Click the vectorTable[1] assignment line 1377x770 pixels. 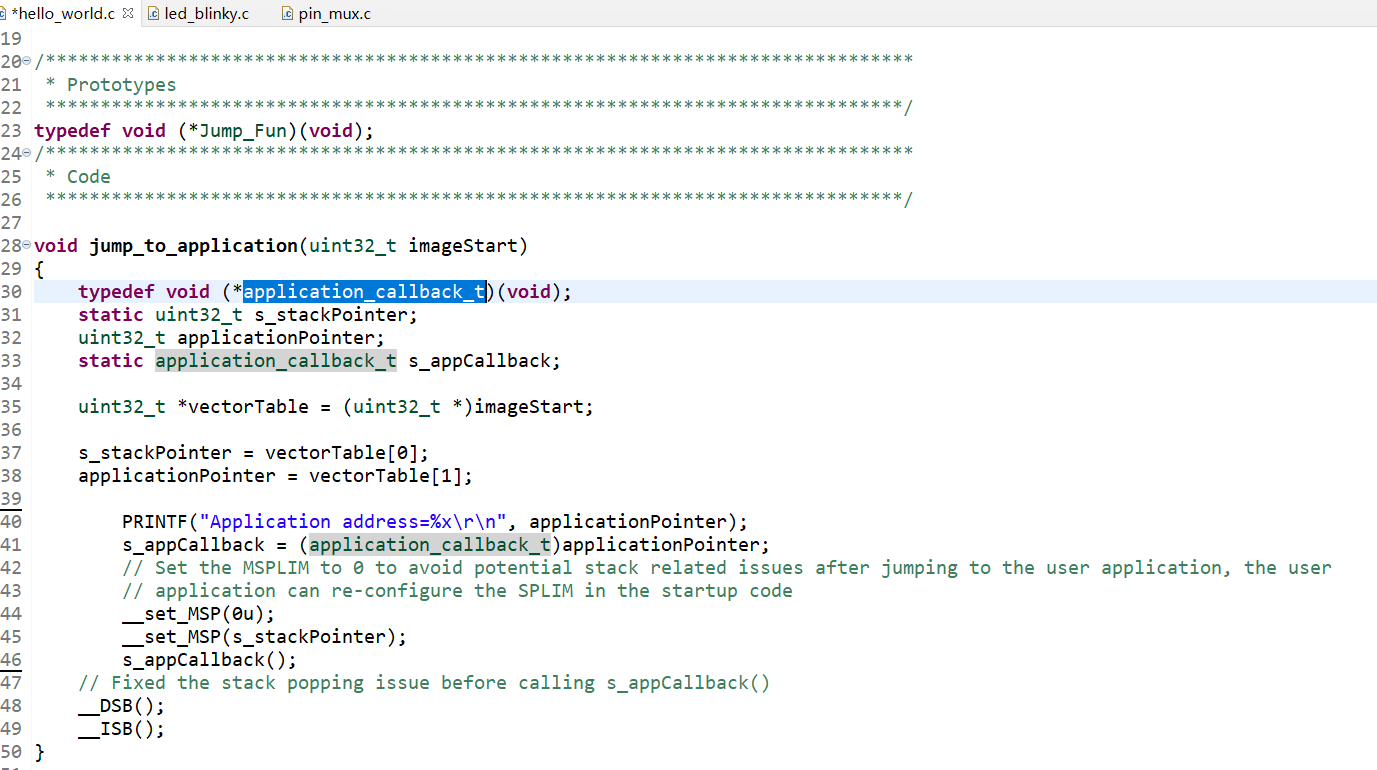(275, 476)
